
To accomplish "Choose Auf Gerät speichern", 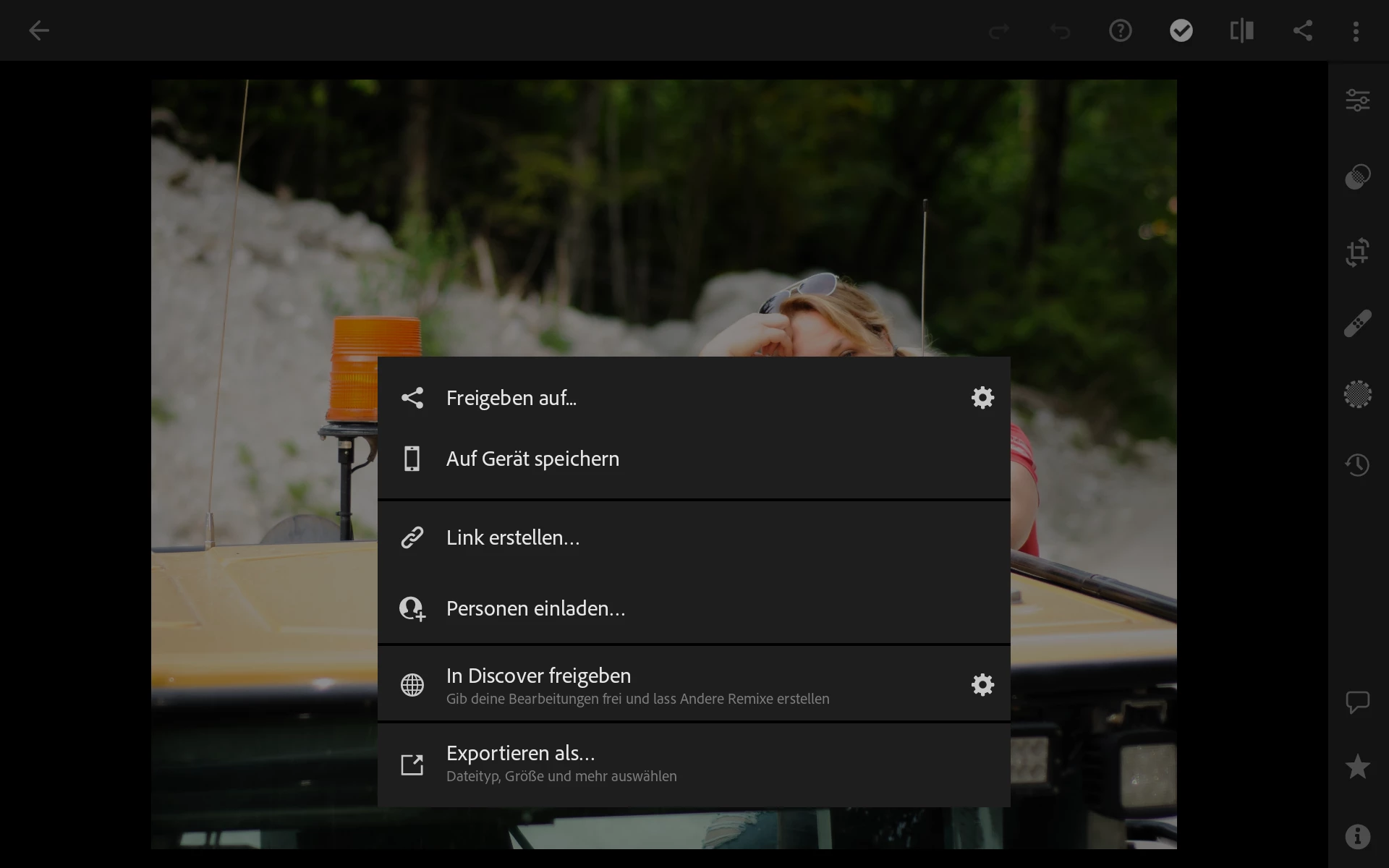I will [x=532, y=459].
